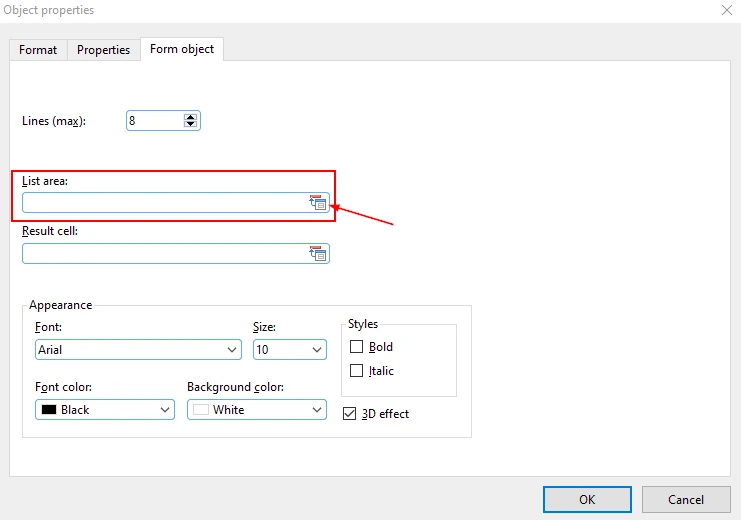
Task: Disable the 3D effect checkbox
Action: point(349,414)
